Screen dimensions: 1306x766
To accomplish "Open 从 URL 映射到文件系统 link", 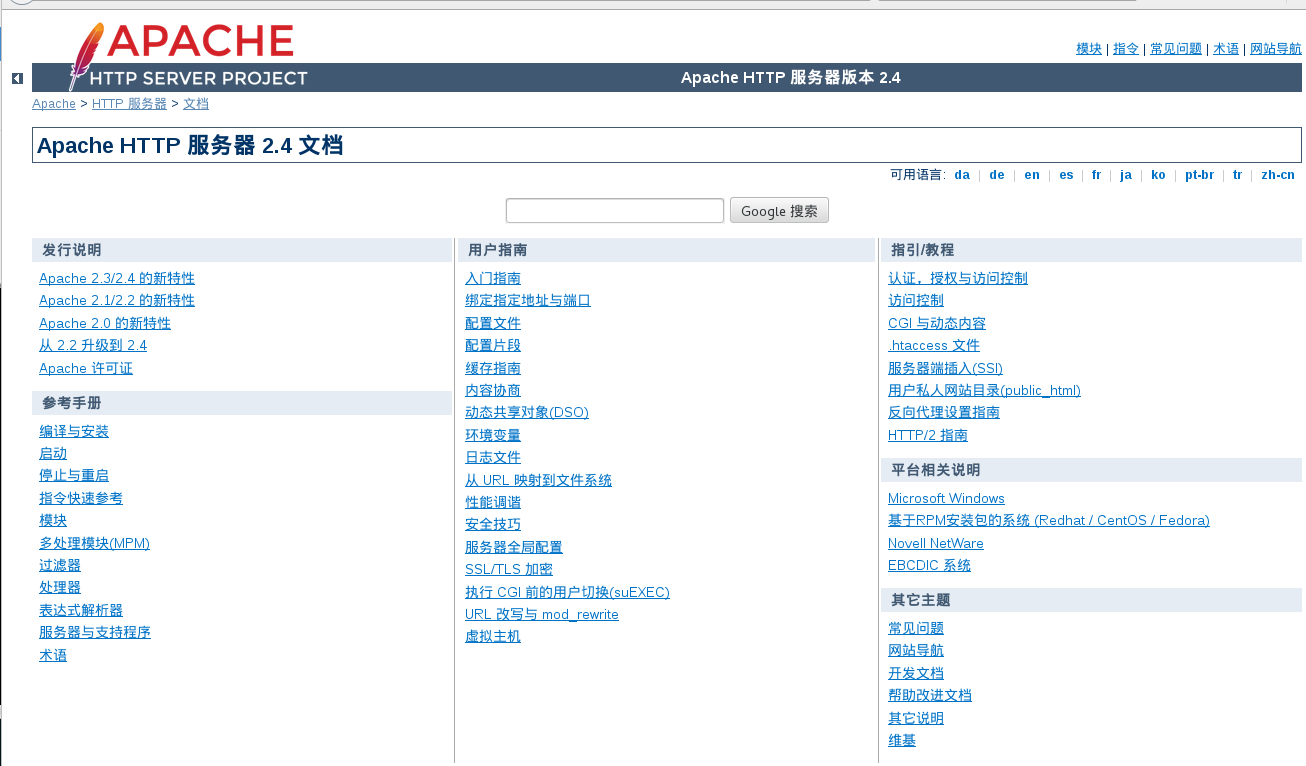I will (538, 480).
